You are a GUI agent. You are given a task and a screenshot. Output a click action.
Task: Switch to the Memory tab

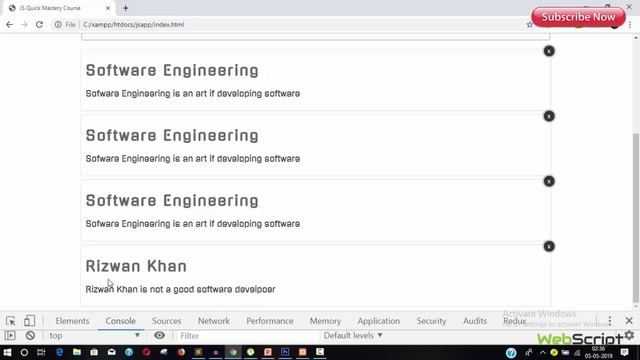(x=325, y=321)
